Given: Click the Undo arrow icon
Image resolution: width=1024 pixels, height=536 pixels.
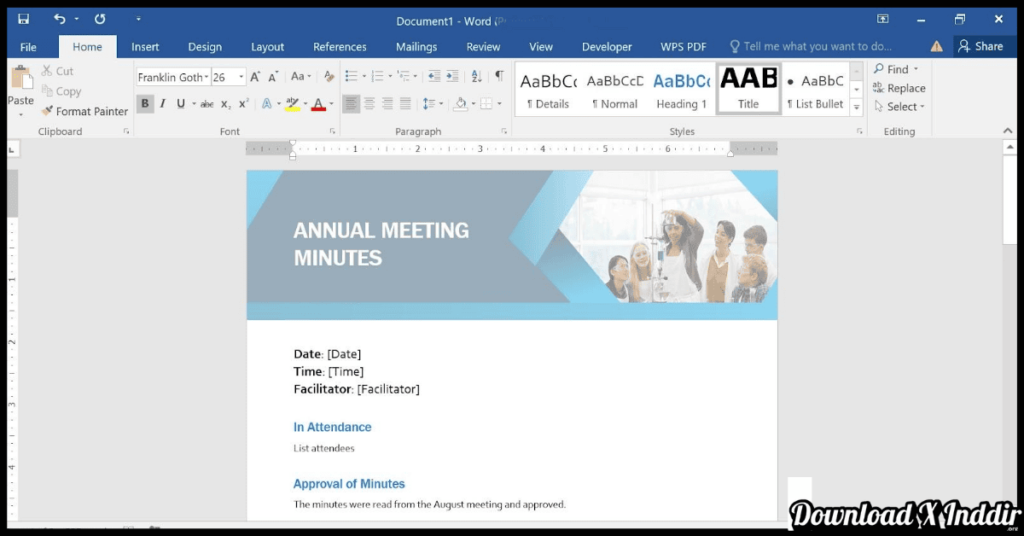Looking at the screenshot, I should (59, 19).
